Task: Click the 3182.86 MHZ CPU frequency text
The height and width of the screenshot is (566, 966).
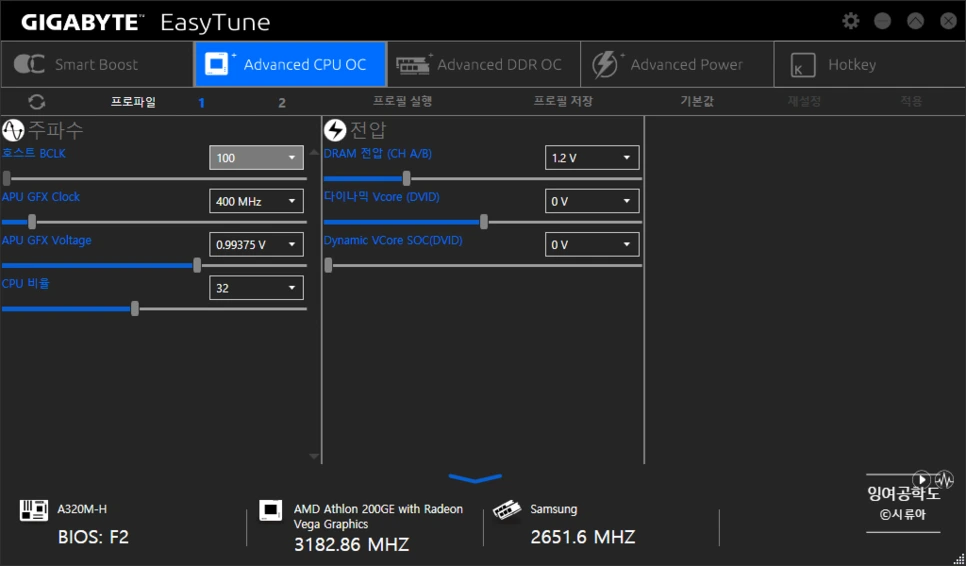Action: (351, 544)
